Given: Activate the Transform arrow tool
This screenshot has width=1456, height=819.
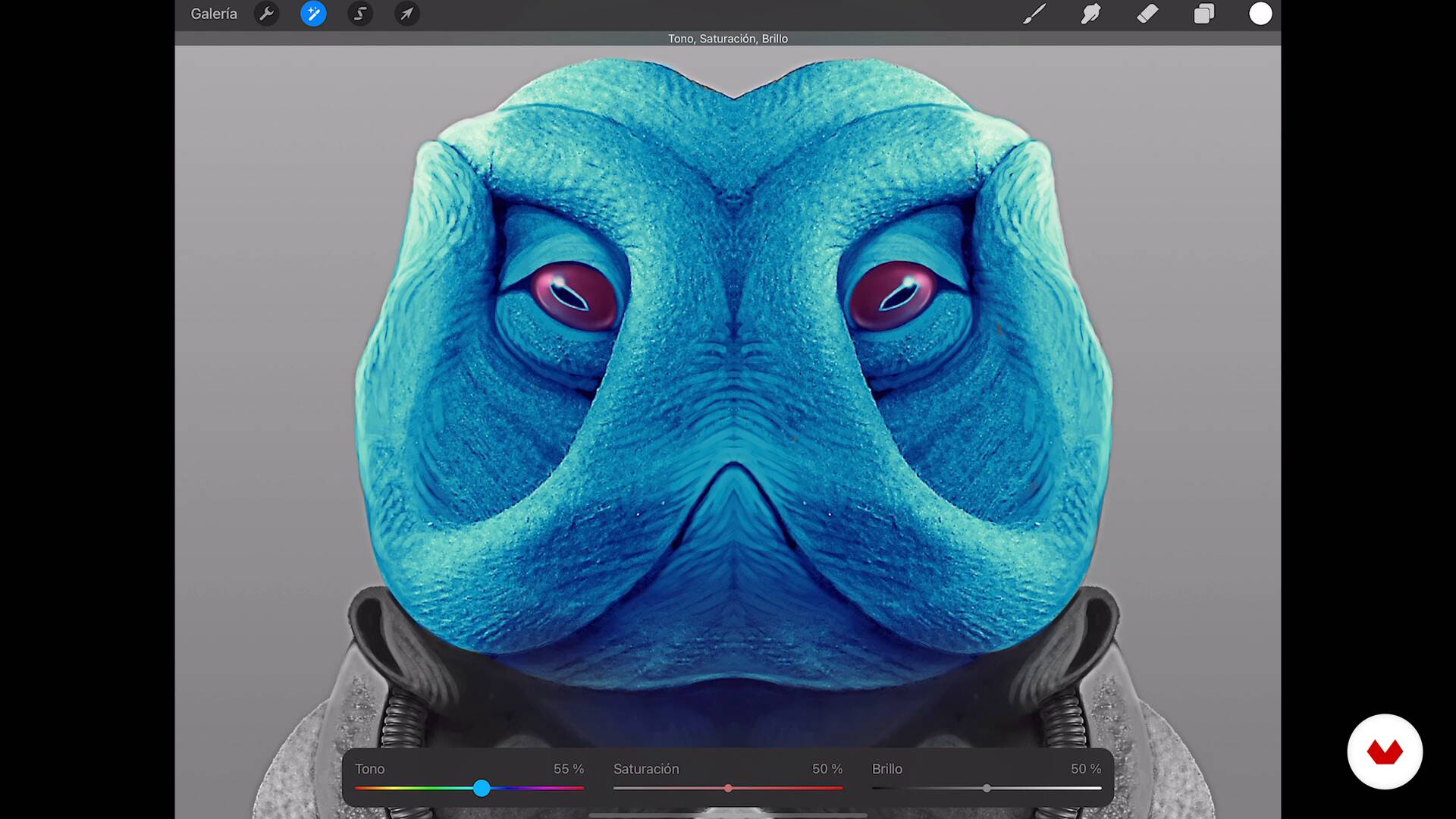Looking at the screenshot, I should pyautogui.click(x=407, y=14).
